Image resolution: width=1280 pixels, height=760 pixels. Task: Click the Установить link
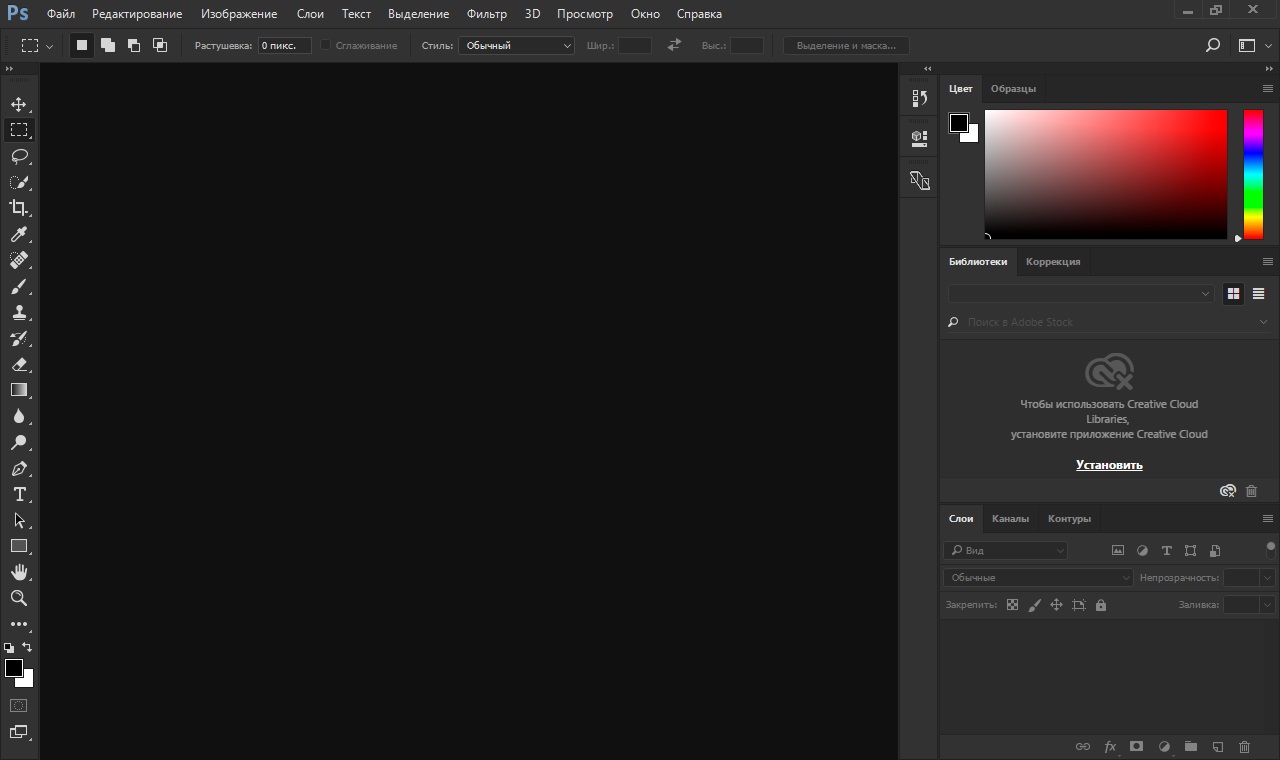(1109, 465)
